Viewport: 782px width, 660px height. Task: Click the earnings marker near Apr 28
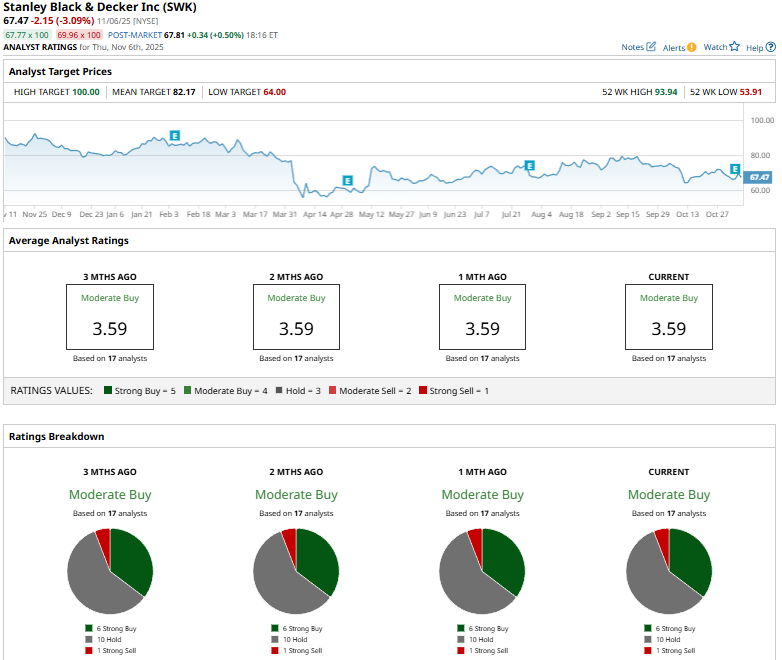(348, 181)
